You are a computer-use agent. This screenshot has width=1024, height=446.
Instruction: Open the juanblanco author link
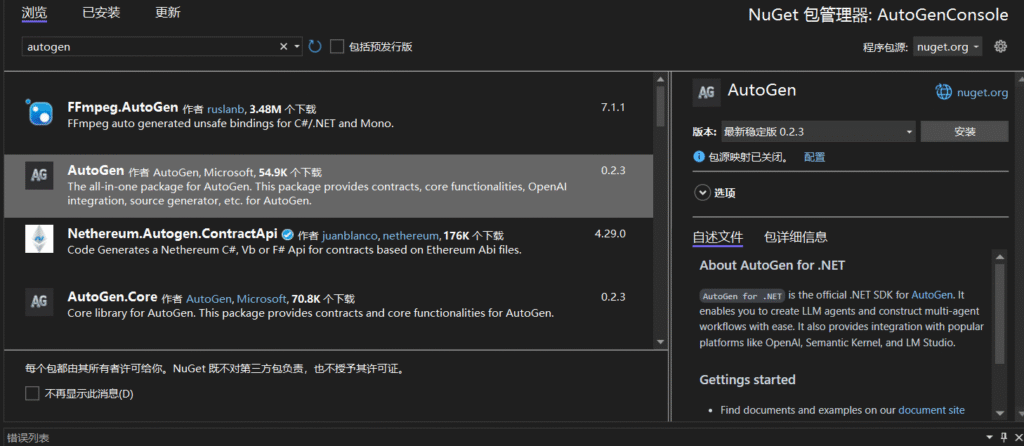pyautogui.click(x=349, y=236)
